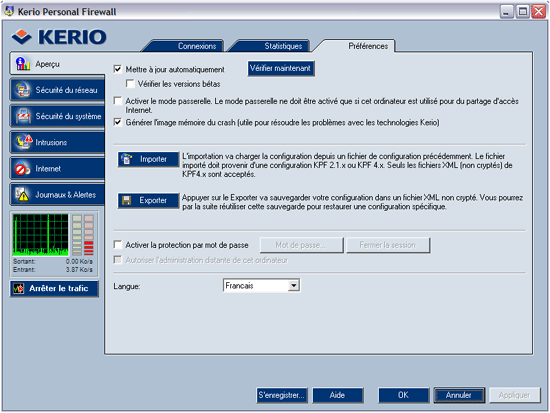
Task: Click the S'enregistrer... button
Action: point(282,395)
